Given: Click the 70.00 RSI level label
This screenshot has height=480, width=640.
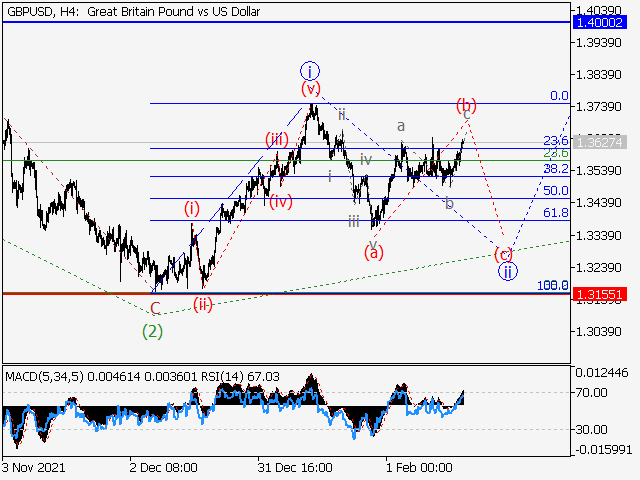Looking at the screenshot, I should pos(591,393).
